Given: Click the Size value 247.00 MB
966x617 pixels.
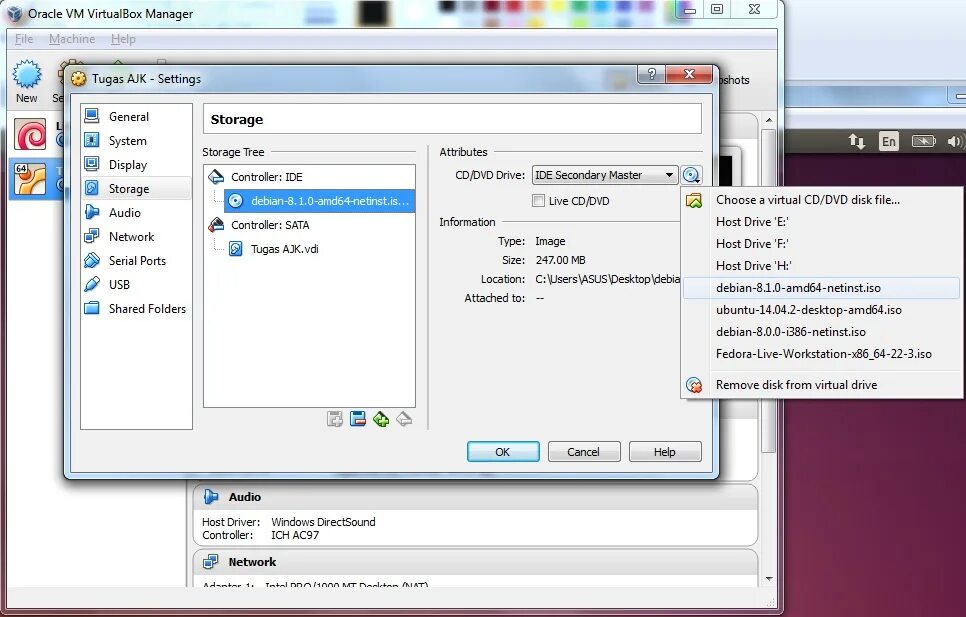Looking at the screenshot, I should click(561, 260).
